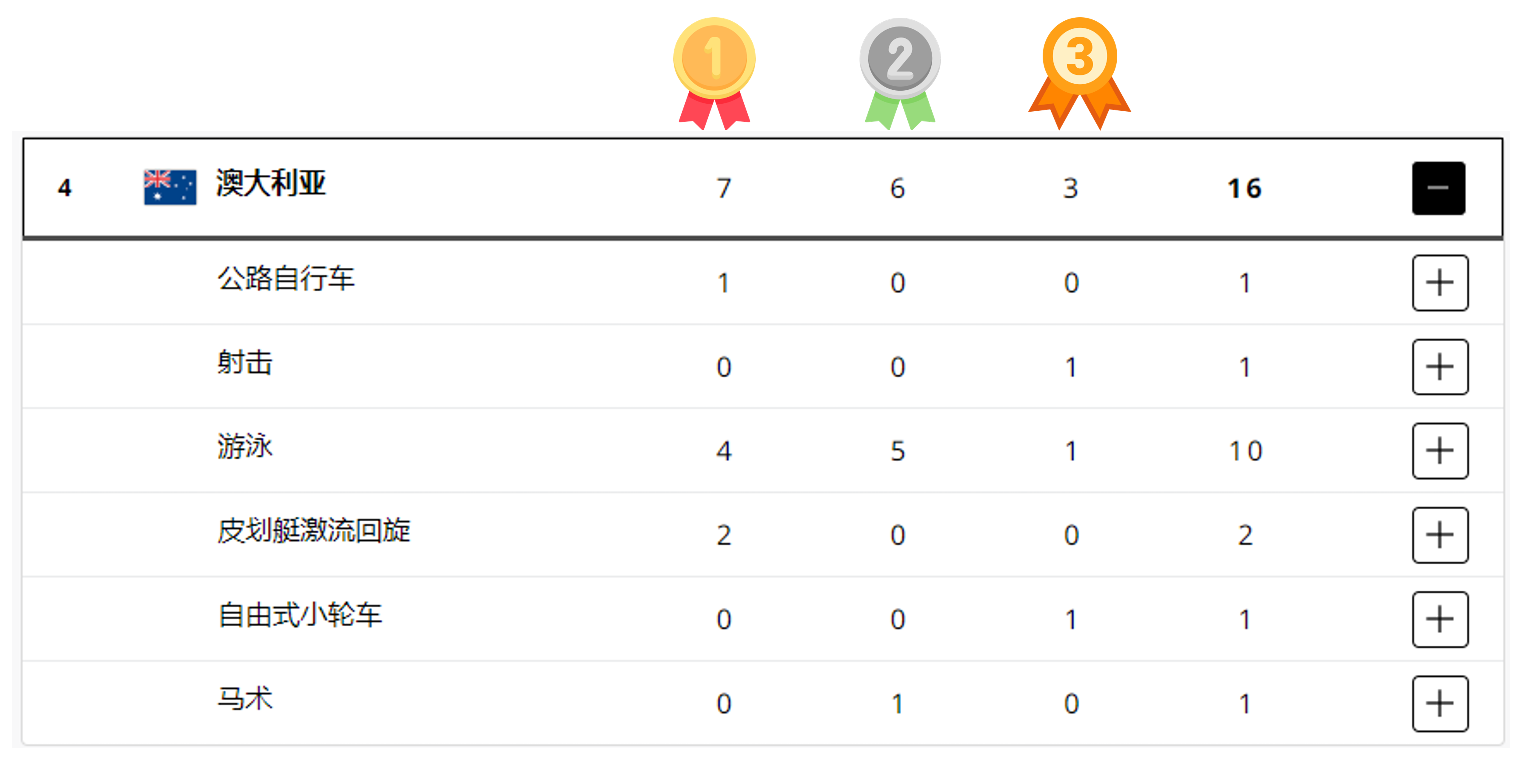This screenshot has width=1537, height=784.
Task: Click the gold medal icon
Action: point(714,73)
